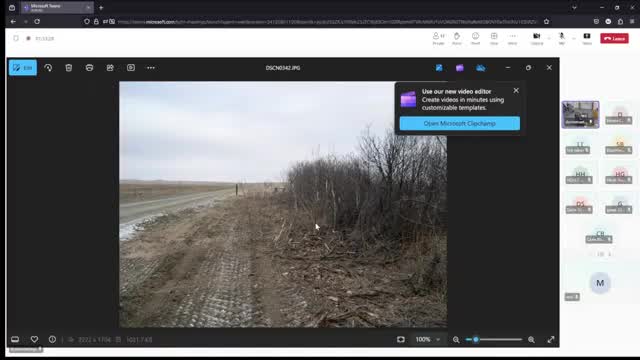
Task: Select the Microsoft Teams browser tab
Action: (57, 7)
